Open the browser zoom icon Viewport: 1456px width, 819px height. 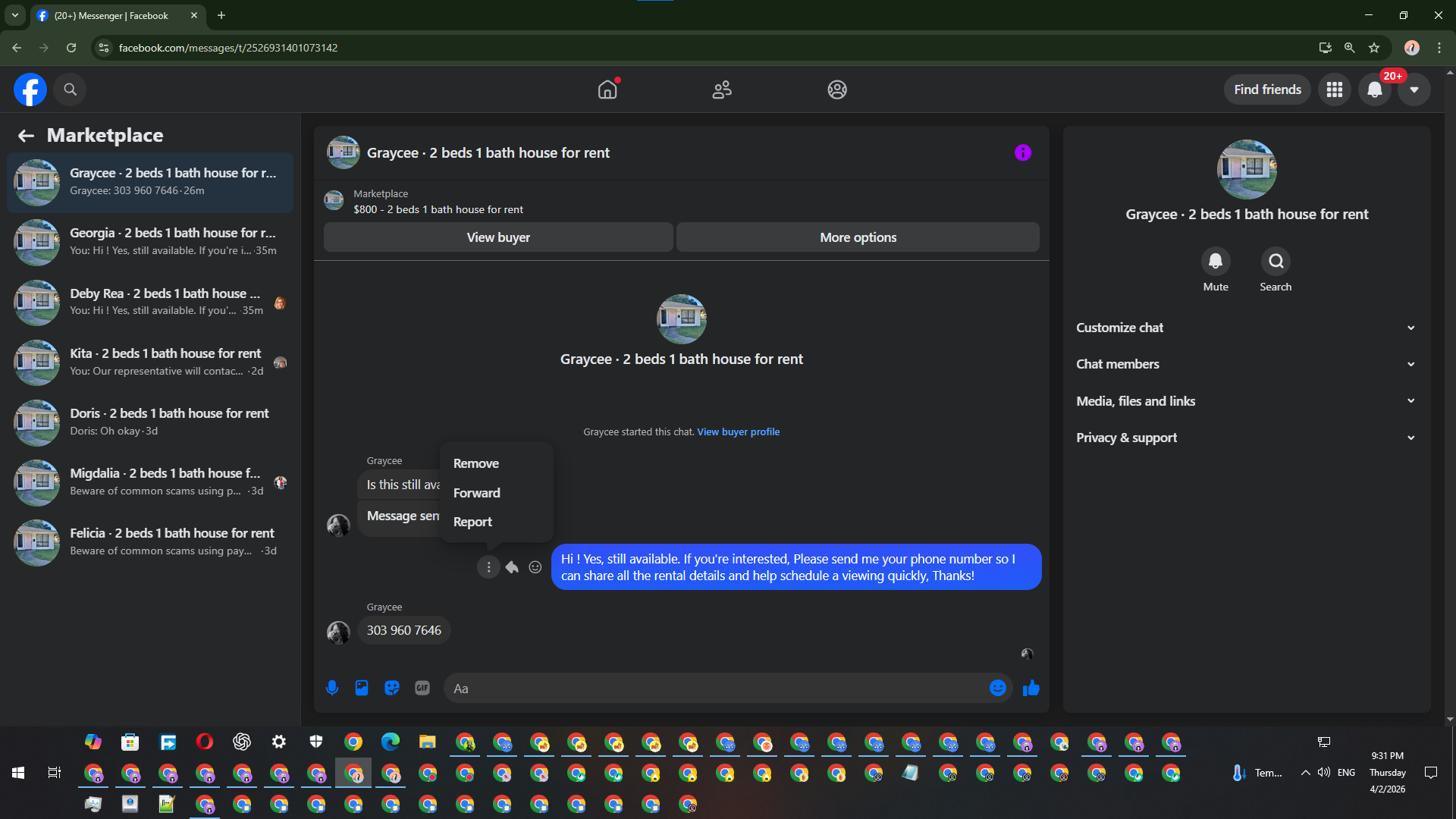[1350, 48]
